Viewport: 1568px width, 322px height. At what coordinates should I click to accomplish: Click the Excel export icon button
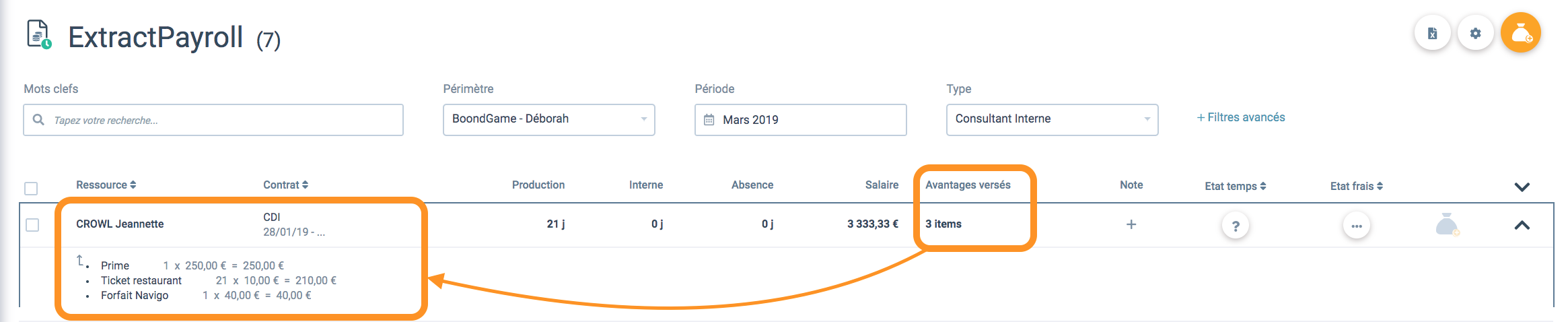coord(1432,33)
